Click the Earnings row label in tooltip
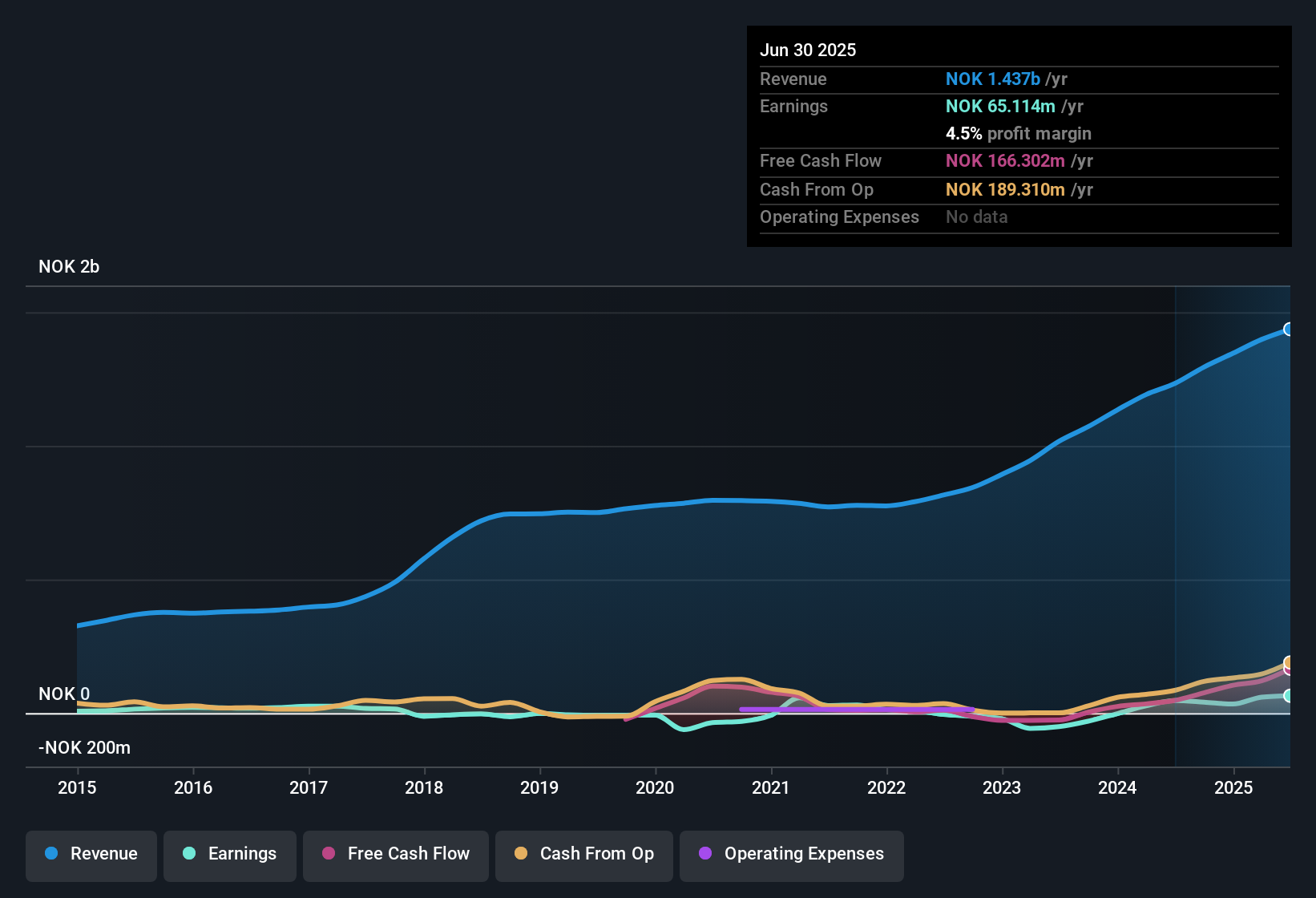1316x898 pixels. [793, 106]
